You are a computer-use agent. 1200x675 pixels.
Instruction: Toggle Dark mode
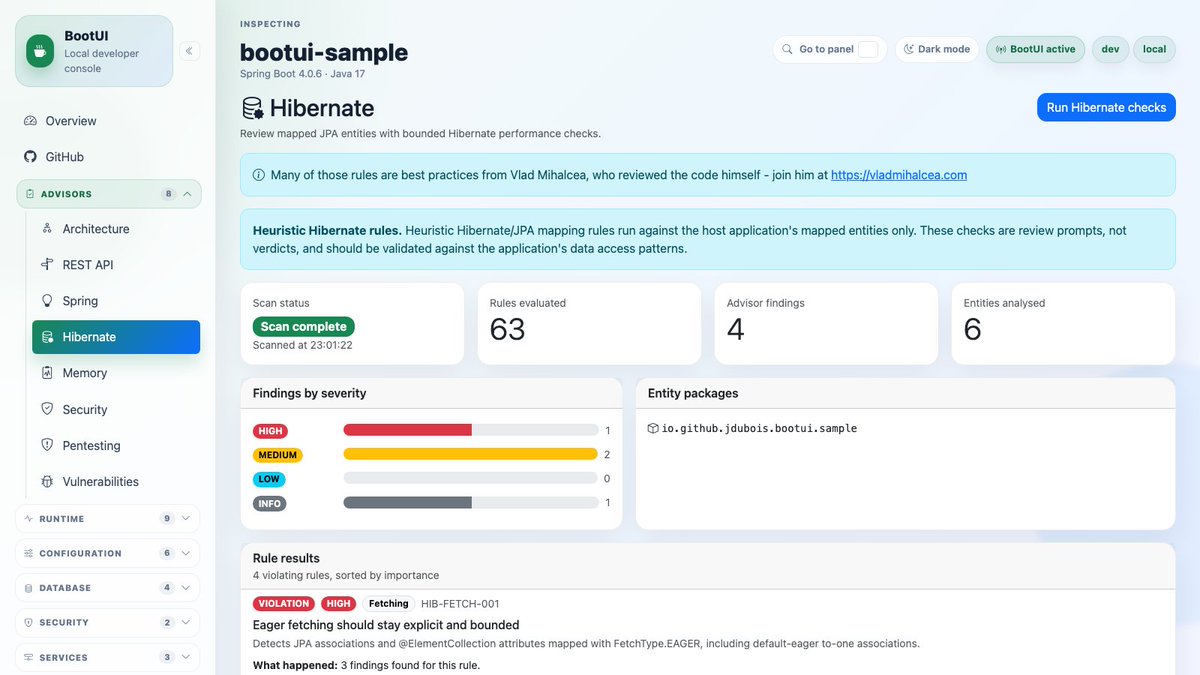point(937,49)
